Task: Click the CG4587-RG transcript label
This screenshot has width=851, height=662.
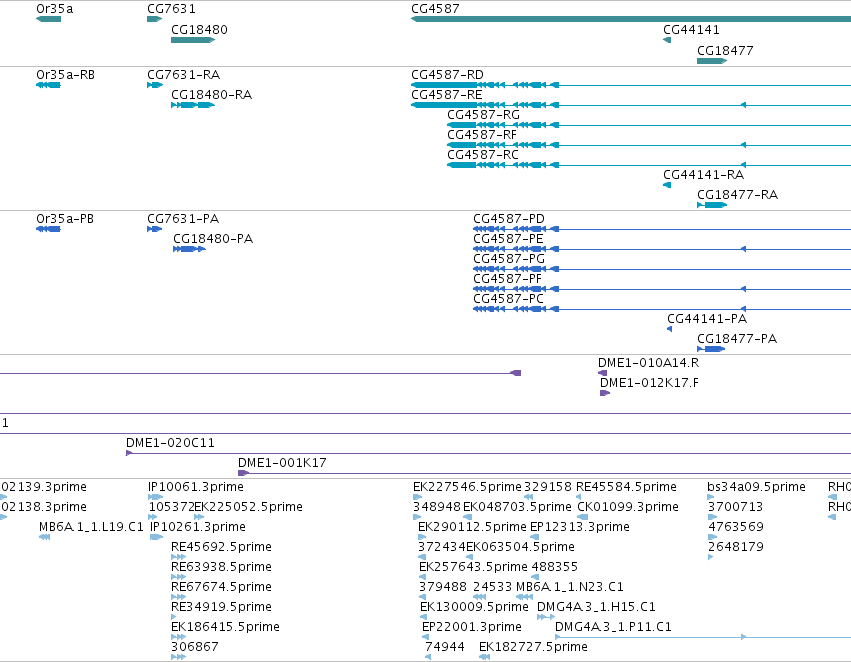Action: coord(483,115)
